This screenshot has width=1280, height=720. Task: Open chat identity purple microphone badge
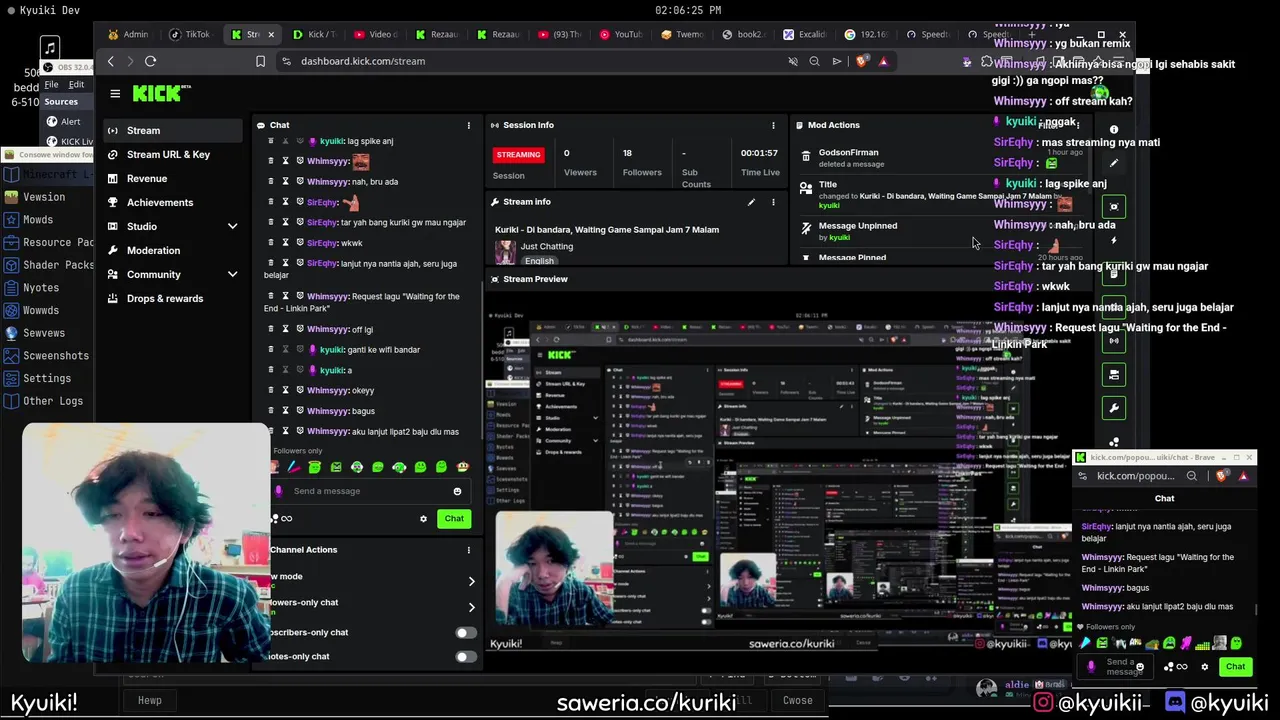coord(279,491)
